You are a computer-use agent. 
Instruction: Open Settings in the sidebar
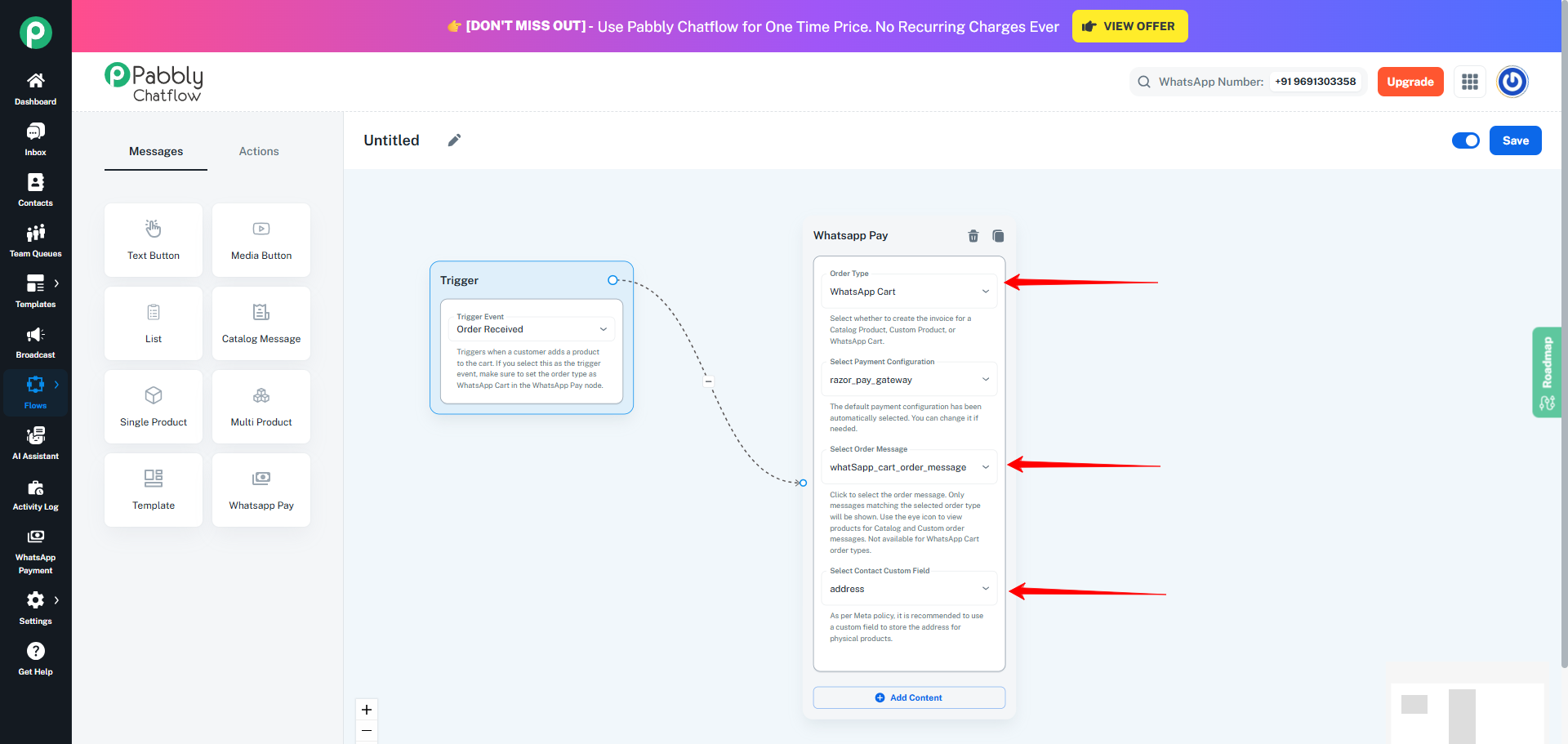click(x=35, y=609)
